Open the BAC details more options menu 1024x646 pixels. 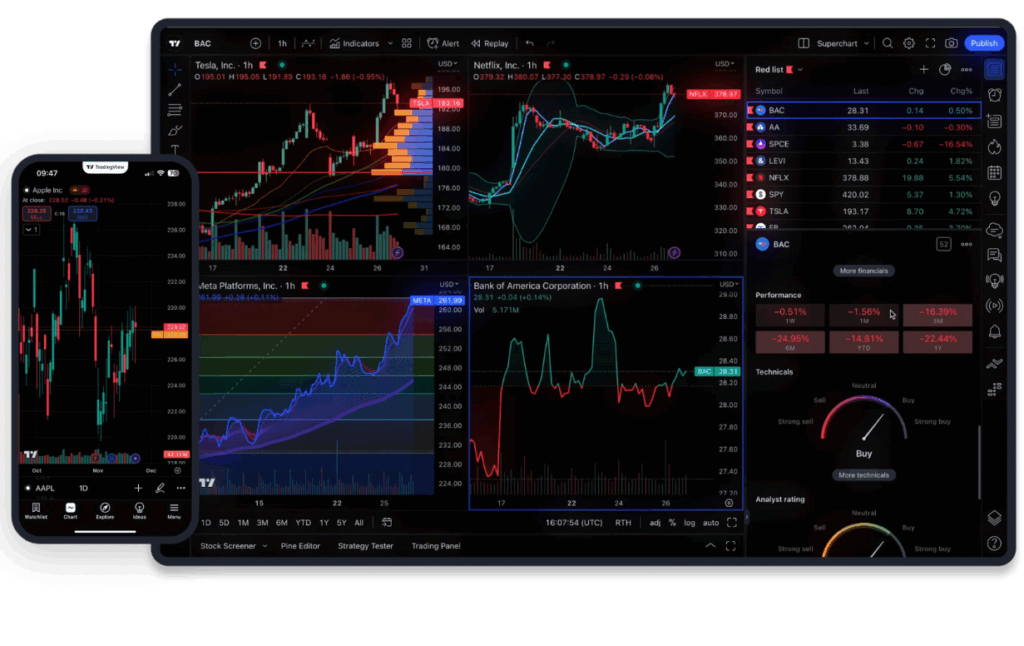click(967, 244)
